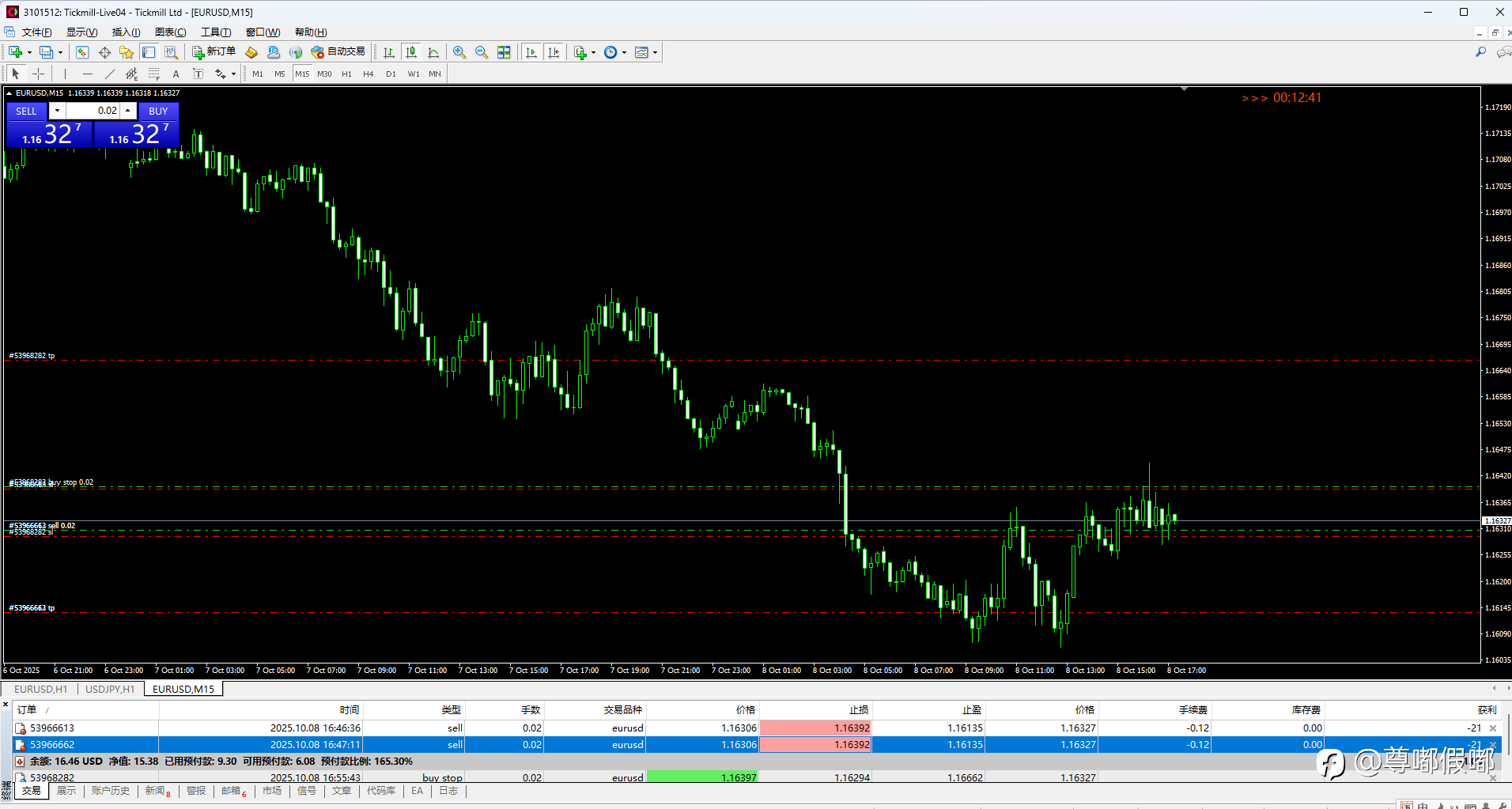Toggle 自动交易 auto trading

[338, 52]
